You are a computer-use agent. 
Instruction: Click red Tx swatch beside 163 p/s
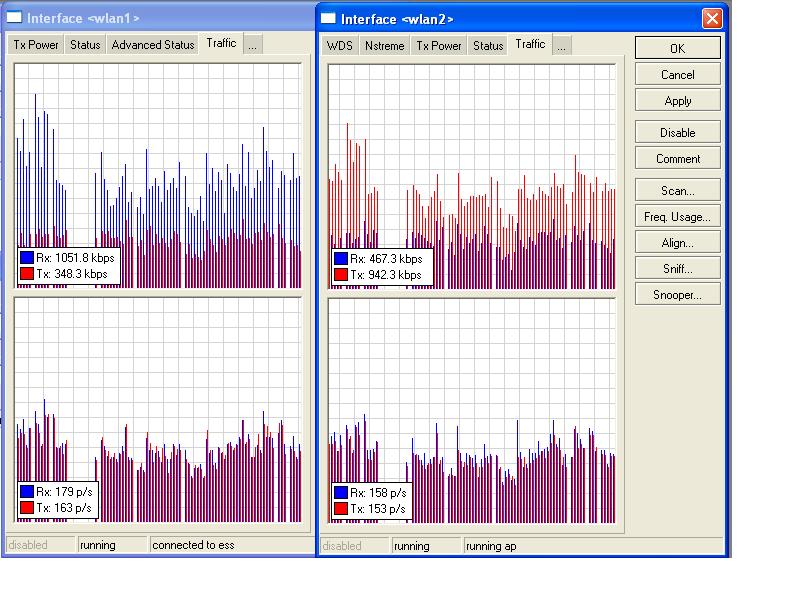[27, 508]
